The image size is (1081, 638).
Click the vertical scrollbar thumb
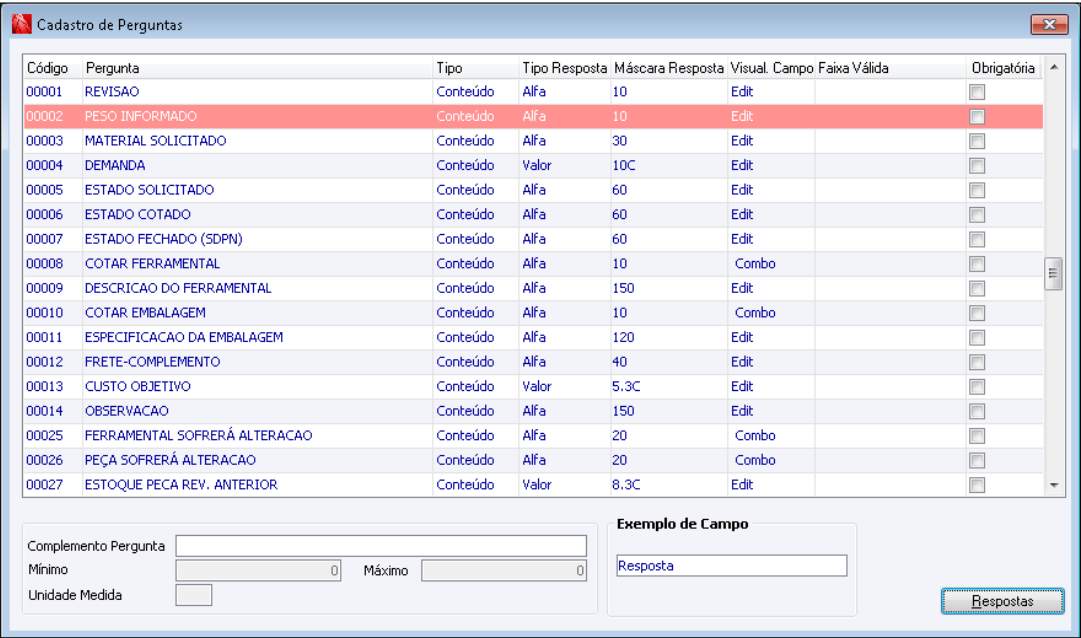(x=1053, y=274)
